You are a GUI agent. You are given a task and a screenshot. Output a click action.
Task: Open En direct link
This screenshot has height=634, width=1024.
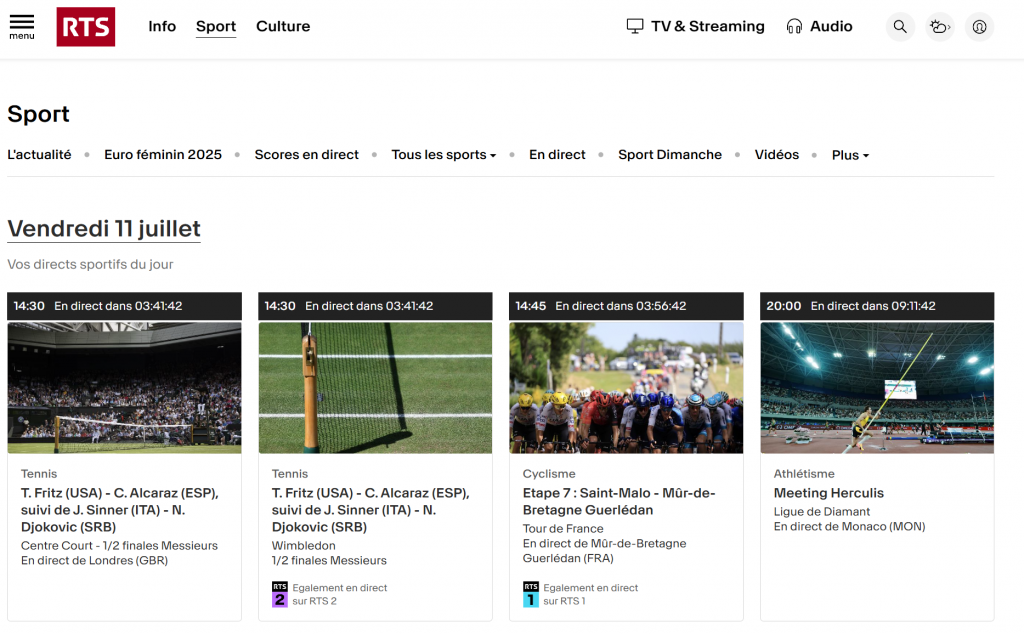[557, 155]
